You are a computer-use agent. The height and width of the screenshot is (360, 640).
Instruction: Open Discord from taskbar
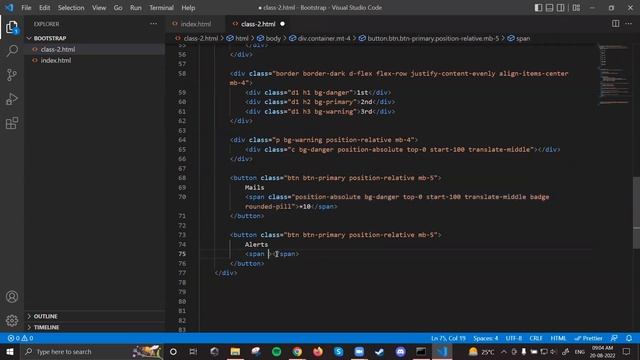(x=400, y=351)
